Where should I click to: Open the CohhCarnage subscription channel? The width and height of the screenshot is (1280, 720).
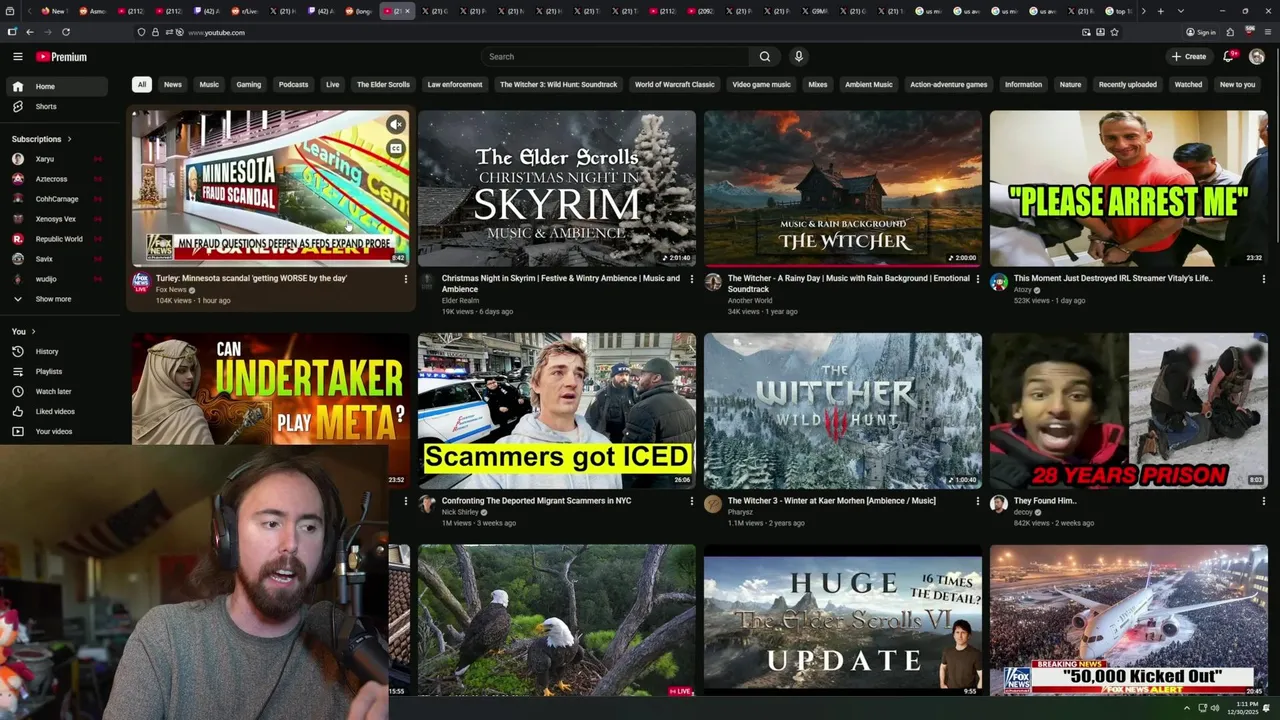point(57,199)
